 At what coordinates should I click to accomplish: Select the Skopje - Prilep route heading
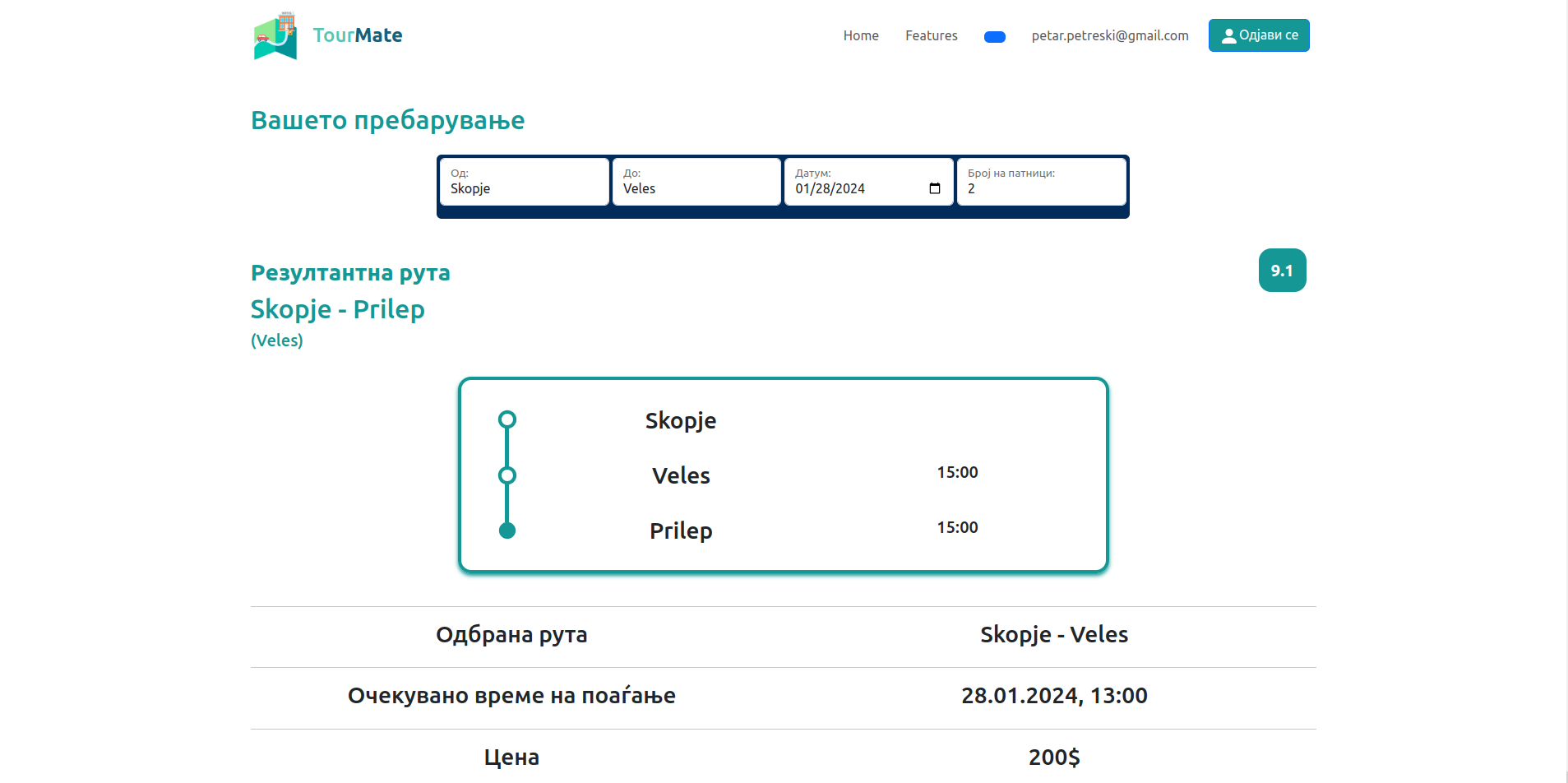click(x=337, y=309)
